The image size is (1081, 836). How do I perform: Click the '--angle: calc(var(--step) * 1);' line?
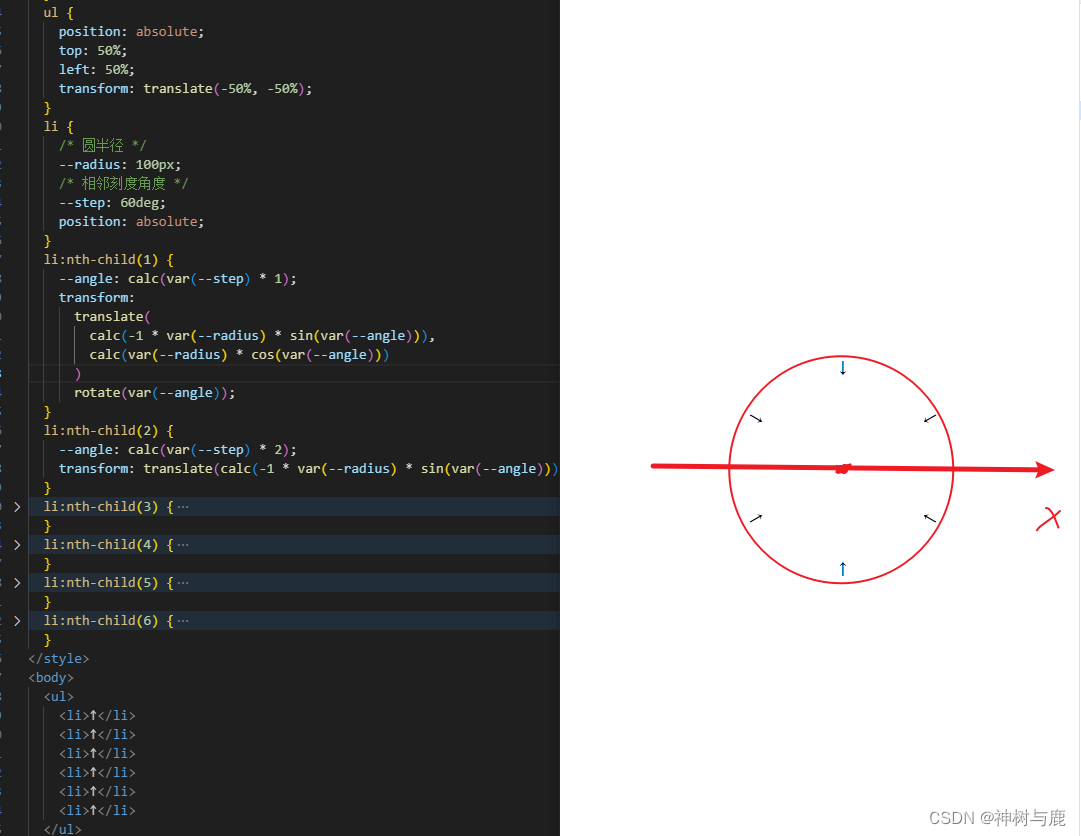[x=178, y=279]
